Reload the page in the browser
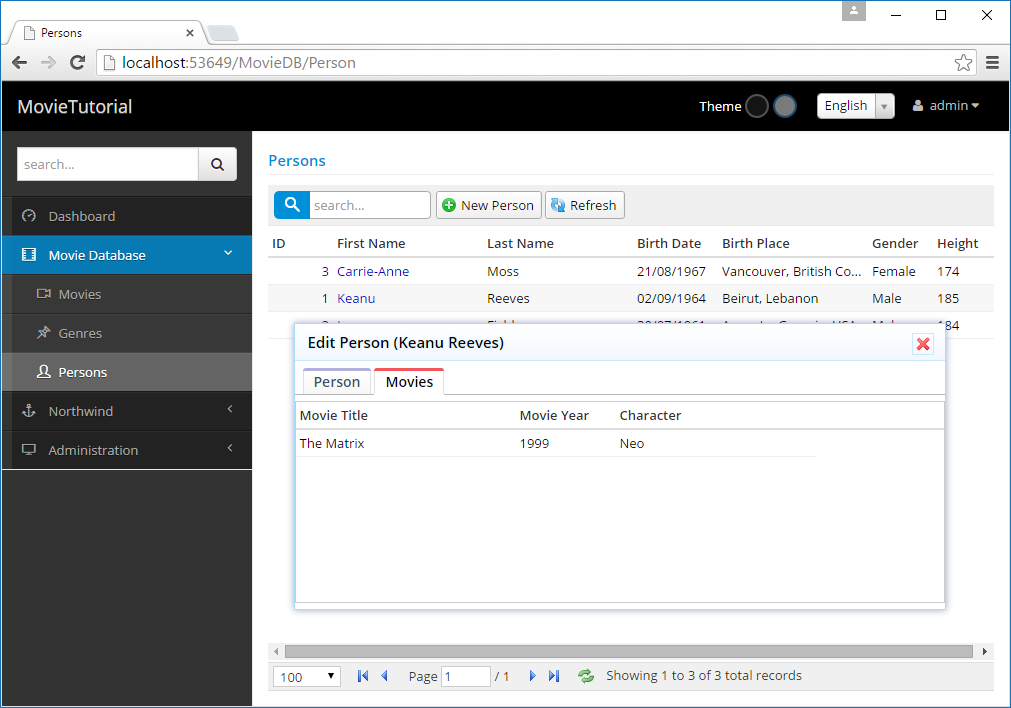 77,63
